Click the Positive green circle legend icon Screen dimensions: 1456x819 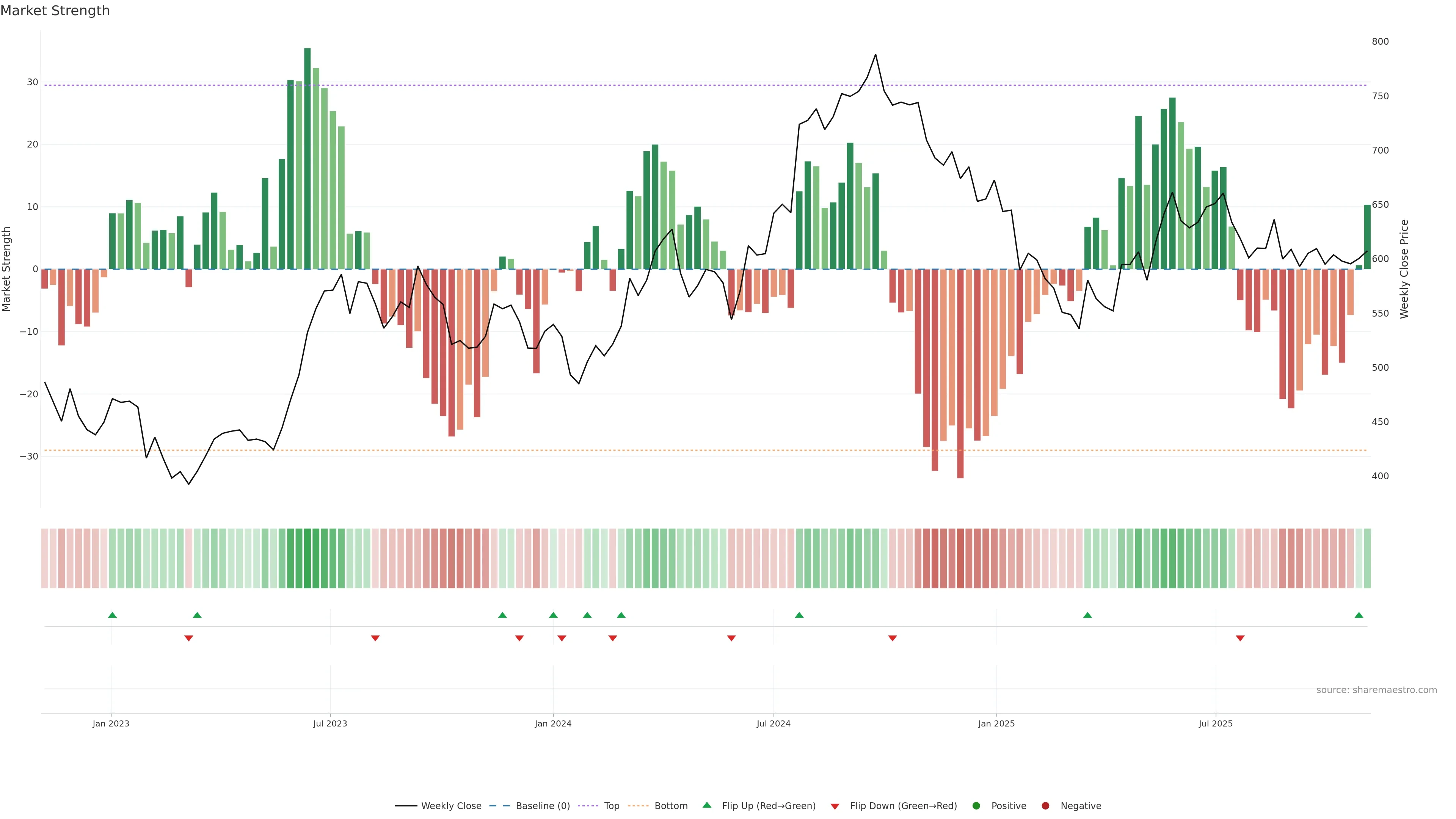tap(976, 806)
